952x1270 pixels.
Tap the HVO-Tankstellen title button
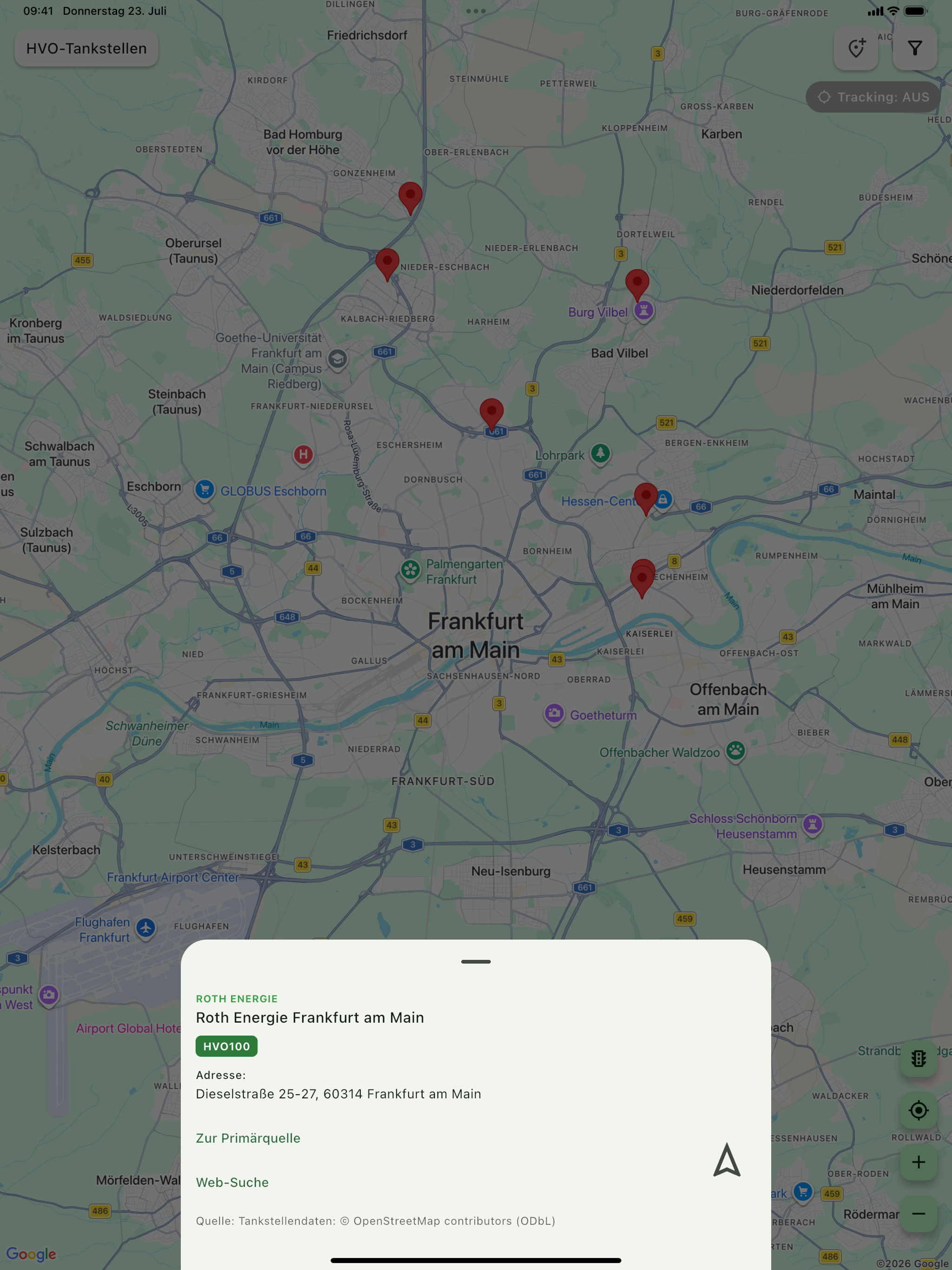point(86,48)
